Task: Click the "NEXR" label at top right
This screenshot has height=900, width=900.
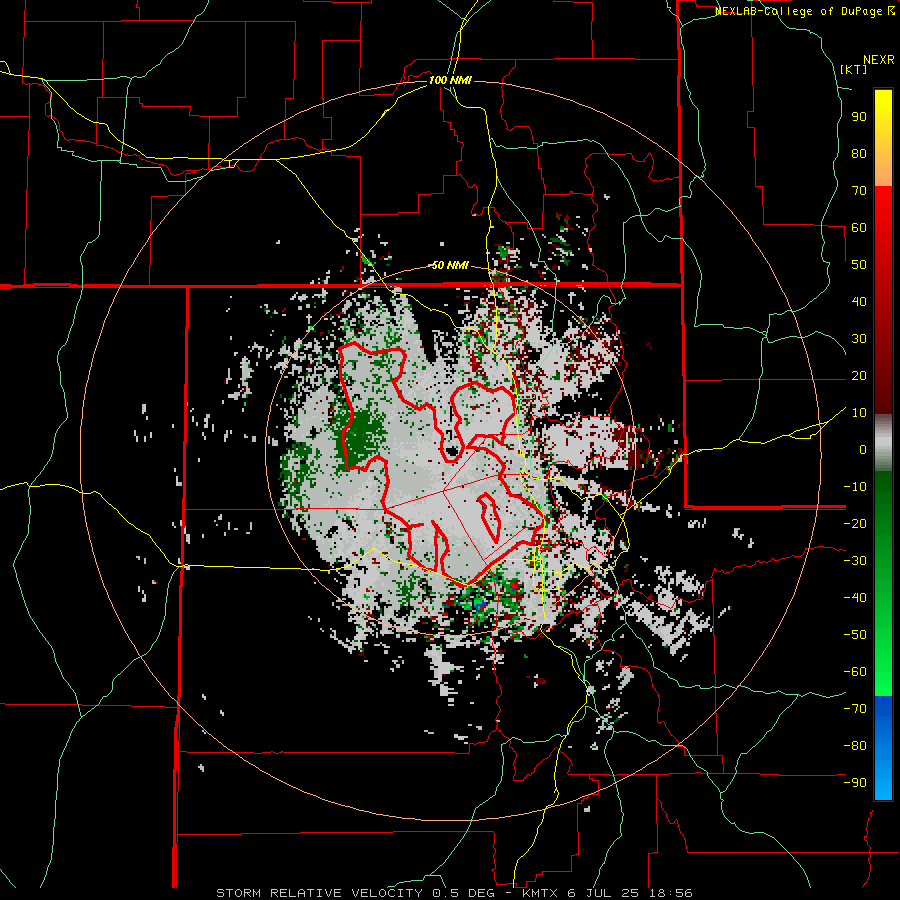Action: point(879,60)
